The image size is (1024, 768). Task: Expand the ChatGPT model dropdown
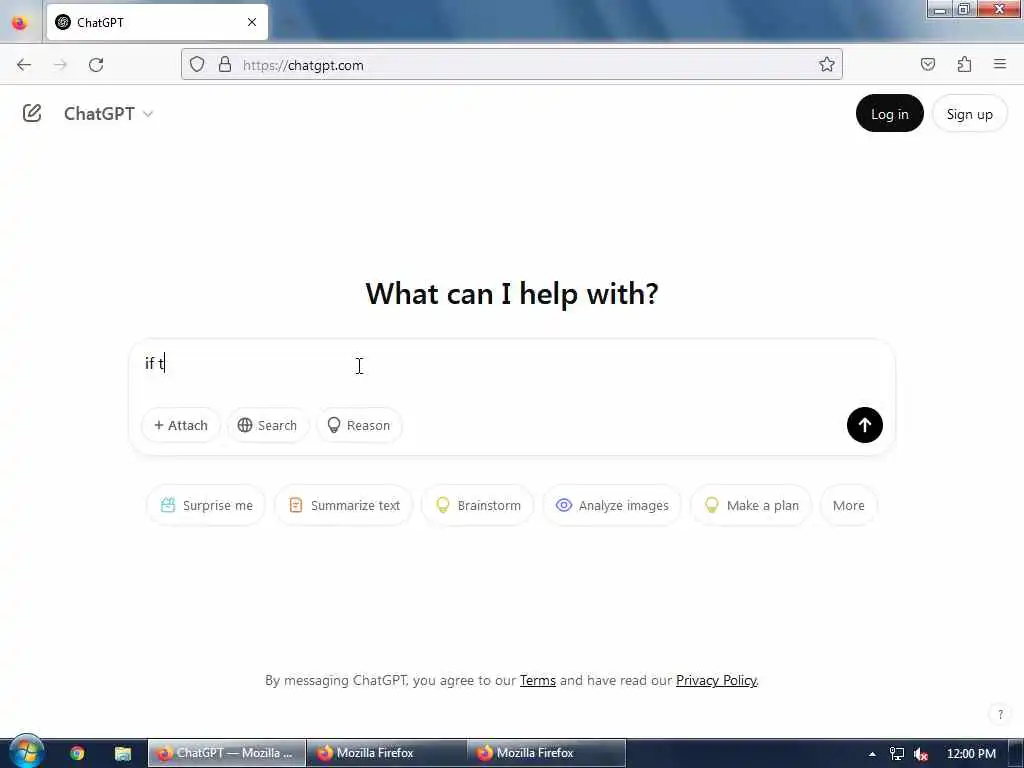tap(108, 114)
